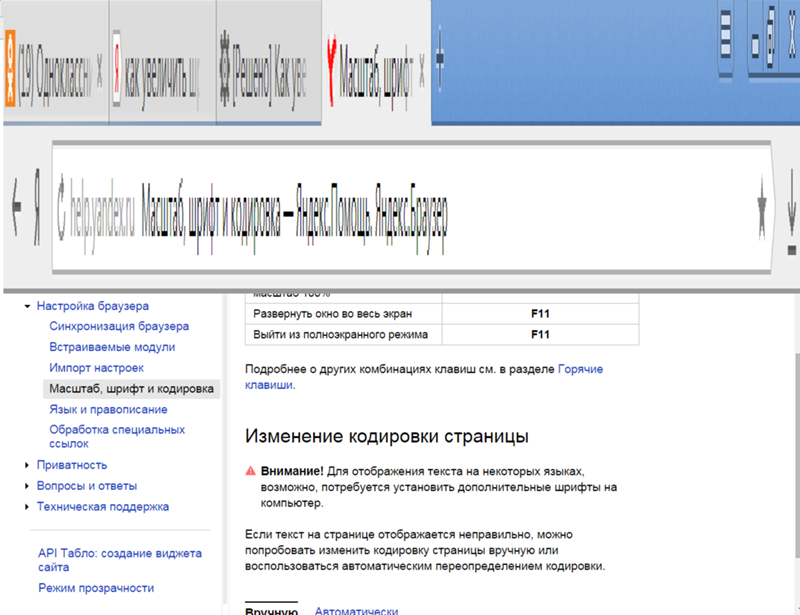
Task: Click the "Развернуть окно во весь экран" cell
Action: (x=343, y=314)
